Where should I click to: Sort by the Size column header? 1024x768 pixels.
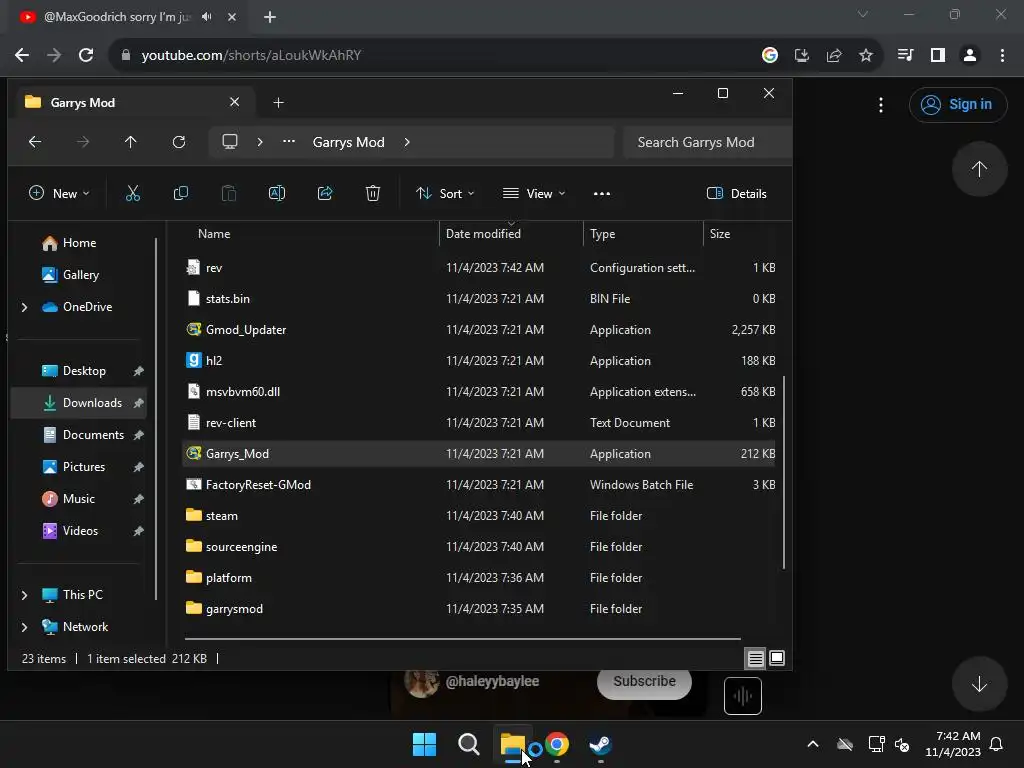[720, 234]
